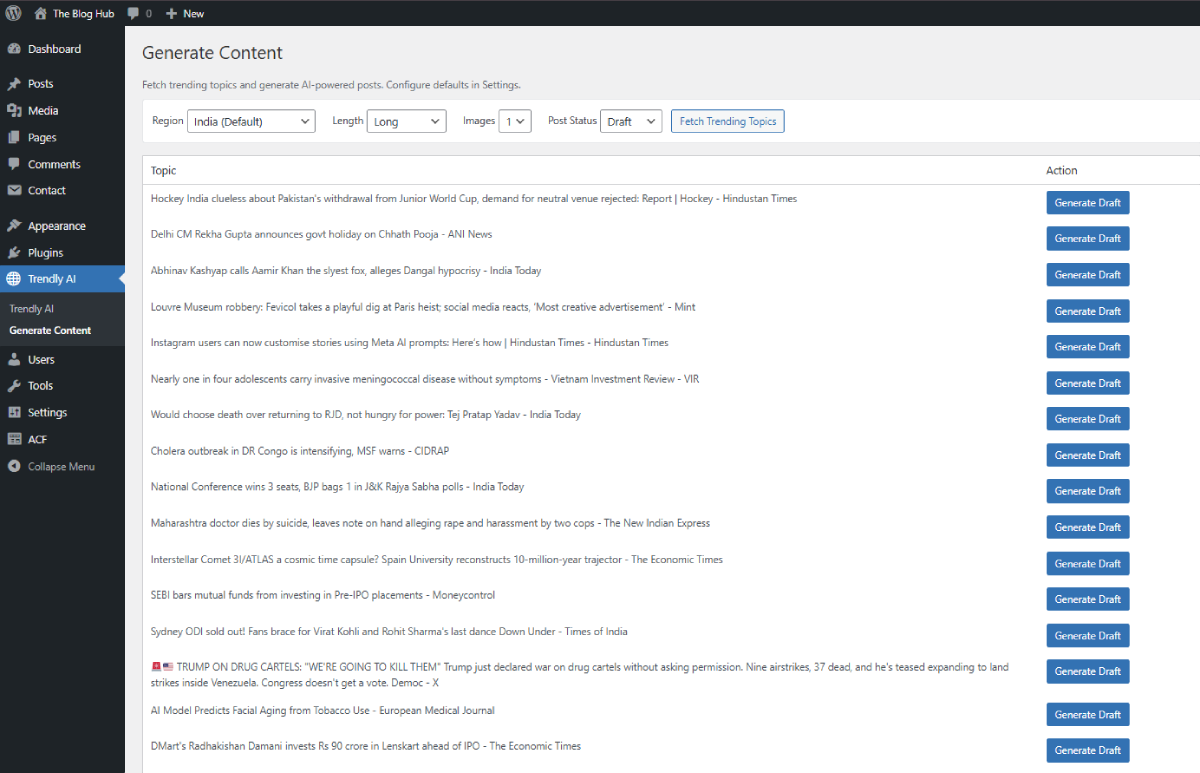This screenshot has width=1200, height=773.
Task: Open Plugins via the plug icon
Action: click(x=16, y=251)
